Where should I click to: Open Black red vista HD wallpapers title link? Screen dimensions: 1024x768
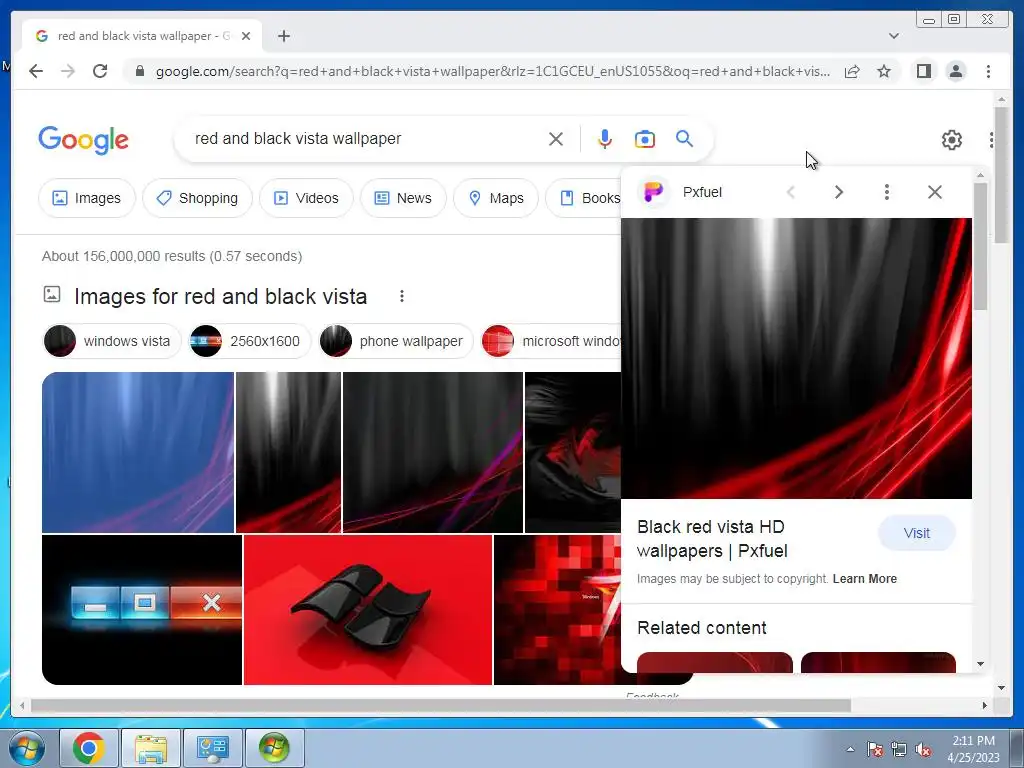pos(712,539)
